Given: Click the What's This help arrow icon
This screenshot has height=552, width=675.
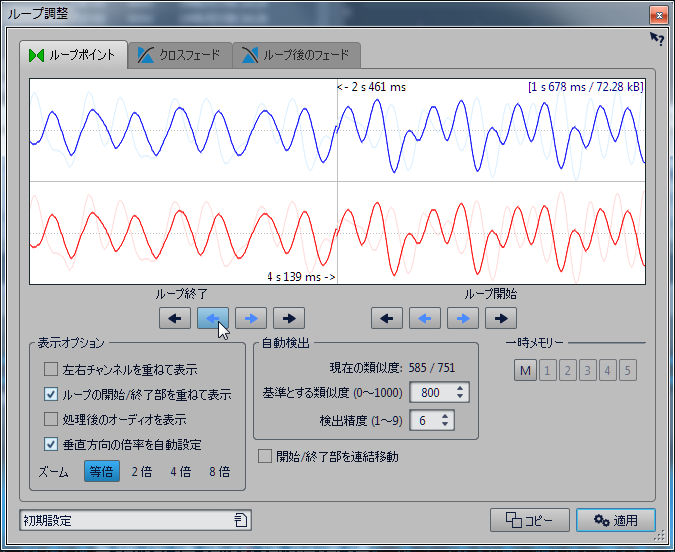Looking at the screenshot, I should pyautogui.click(x=657, y=39).
